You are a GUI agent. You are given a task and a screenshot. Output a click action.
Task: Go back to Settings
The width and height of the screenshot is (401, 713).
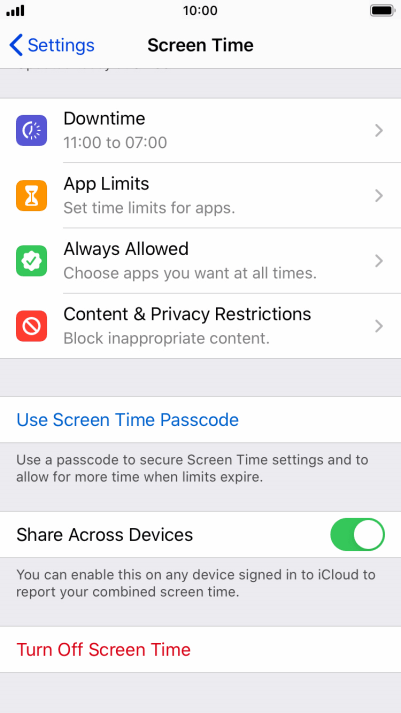51,45
